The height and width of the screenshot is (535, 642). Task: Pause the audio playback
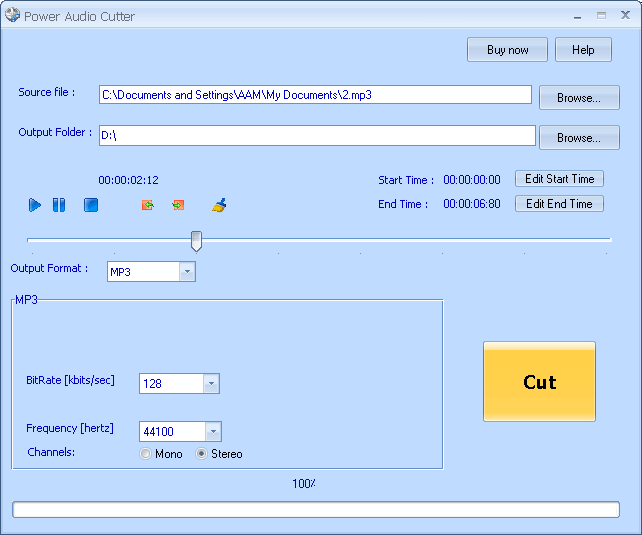[x=59, y=205]
